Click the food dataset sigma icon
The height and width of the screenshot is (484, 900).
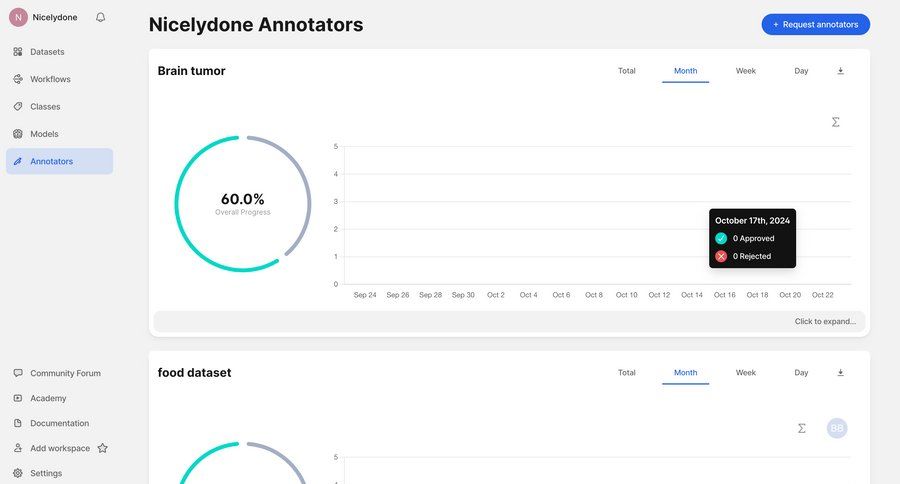(x=802, y=428)
